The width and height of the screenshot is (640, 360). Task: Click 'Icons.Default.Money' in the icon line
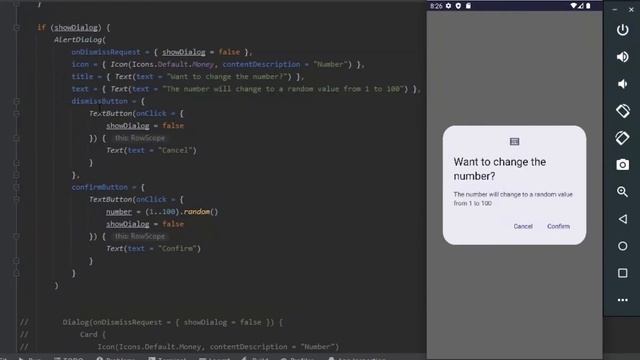click(173, 64)
